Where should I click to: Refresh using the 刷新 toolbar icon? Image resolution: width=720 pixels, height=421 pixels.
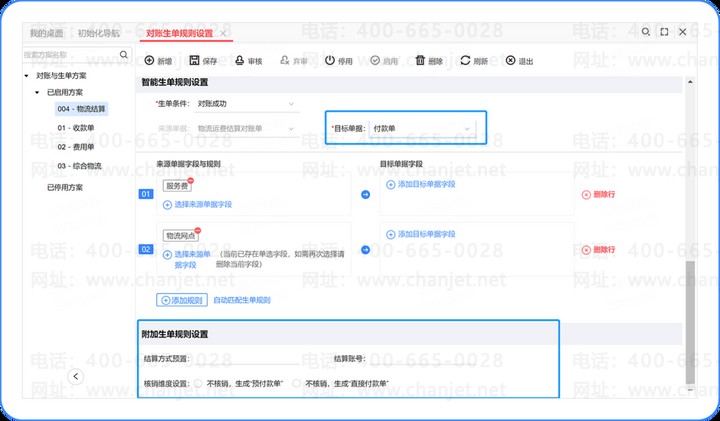pos(465,61)
